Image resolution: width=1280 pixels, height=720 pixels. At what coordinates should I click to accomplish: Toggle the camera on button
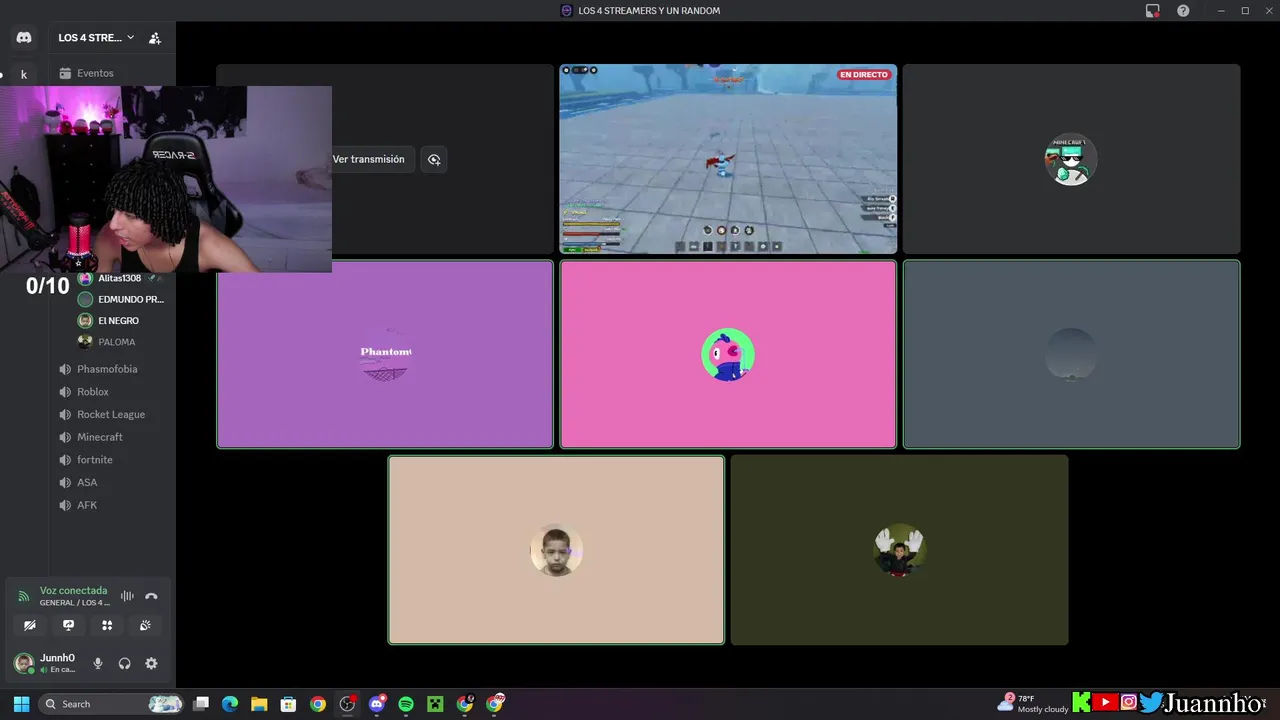(x=30, y=625)
